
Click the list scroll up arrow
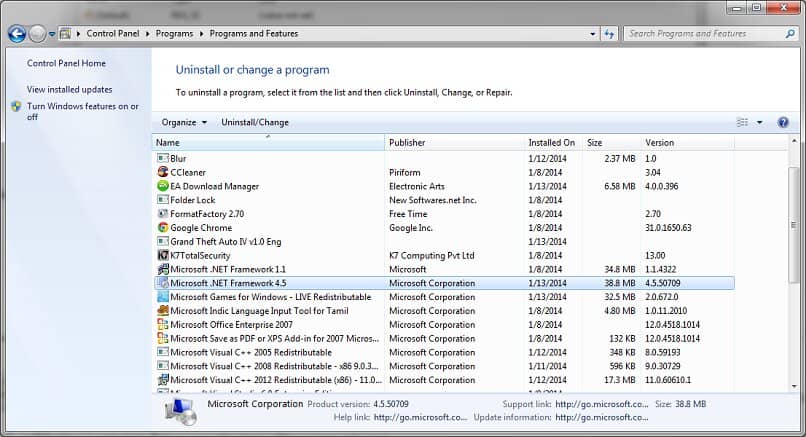(794, 141)
